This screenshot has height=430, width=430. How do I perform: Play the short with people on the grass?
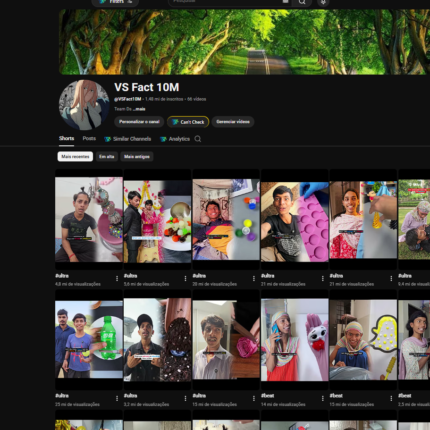414,219
